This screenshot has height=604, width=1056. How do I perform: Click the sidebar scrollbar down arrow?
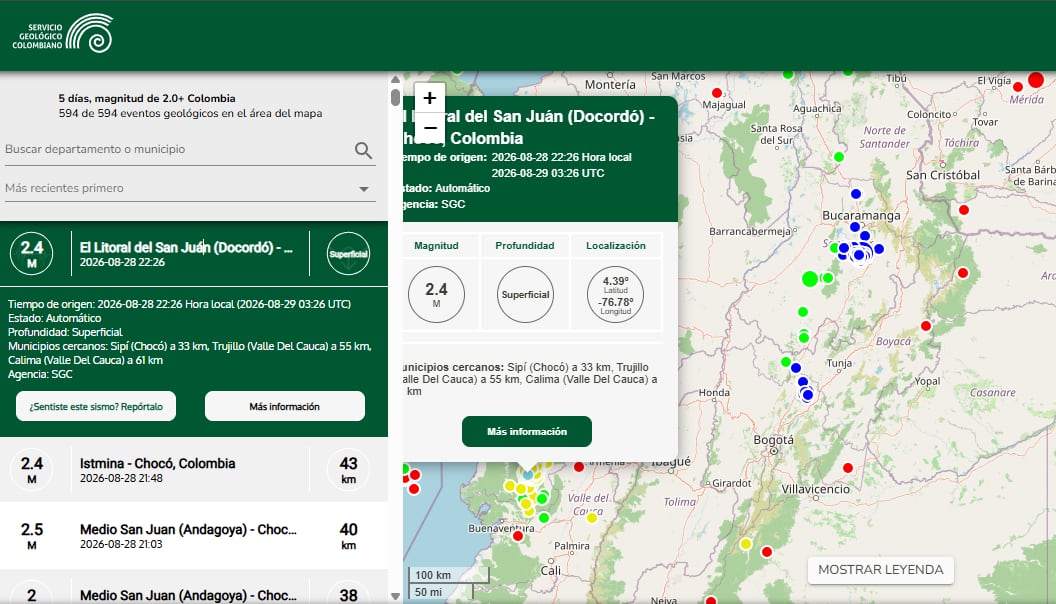pos(395,596)
